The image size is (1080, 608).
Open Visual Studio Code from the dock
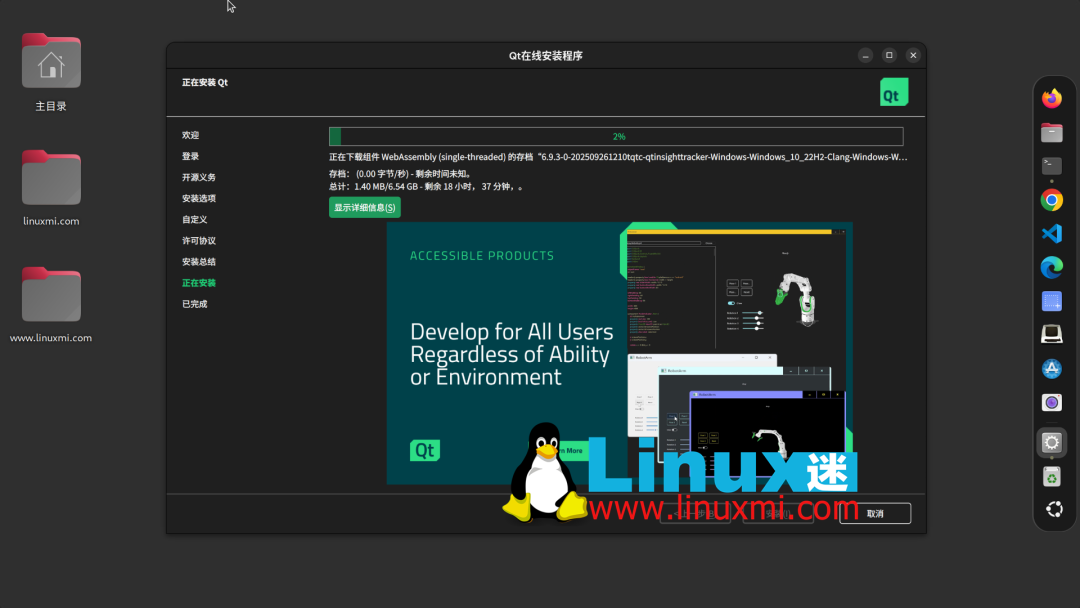[x=1053, y=232]
